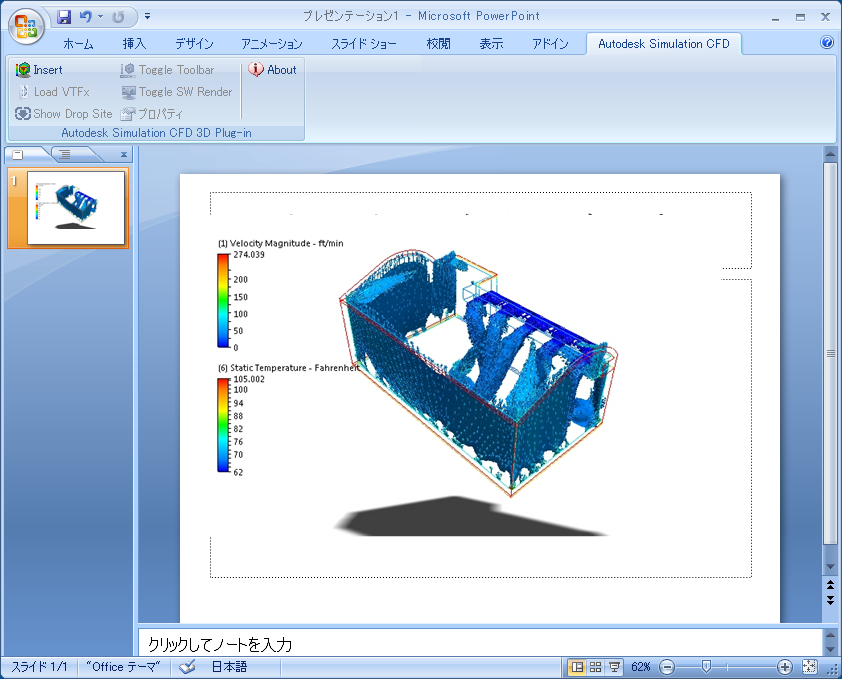Click the notes field to enter notes

coord(480,644)
